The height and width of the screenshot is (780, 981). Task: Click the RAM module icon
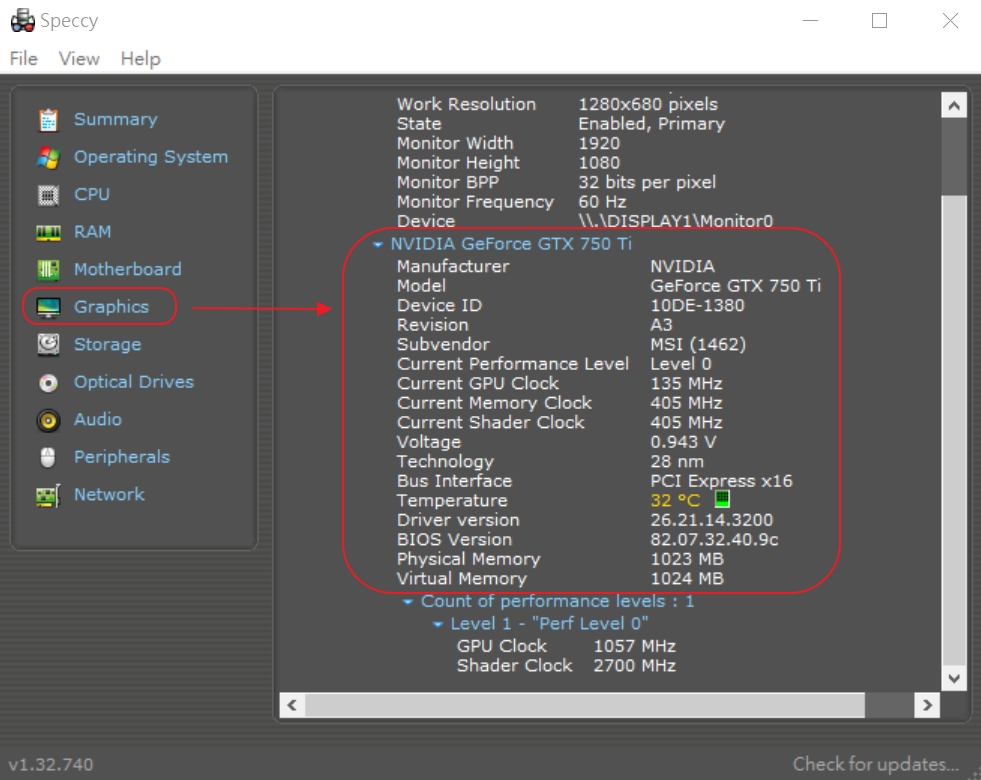(48, 233)
